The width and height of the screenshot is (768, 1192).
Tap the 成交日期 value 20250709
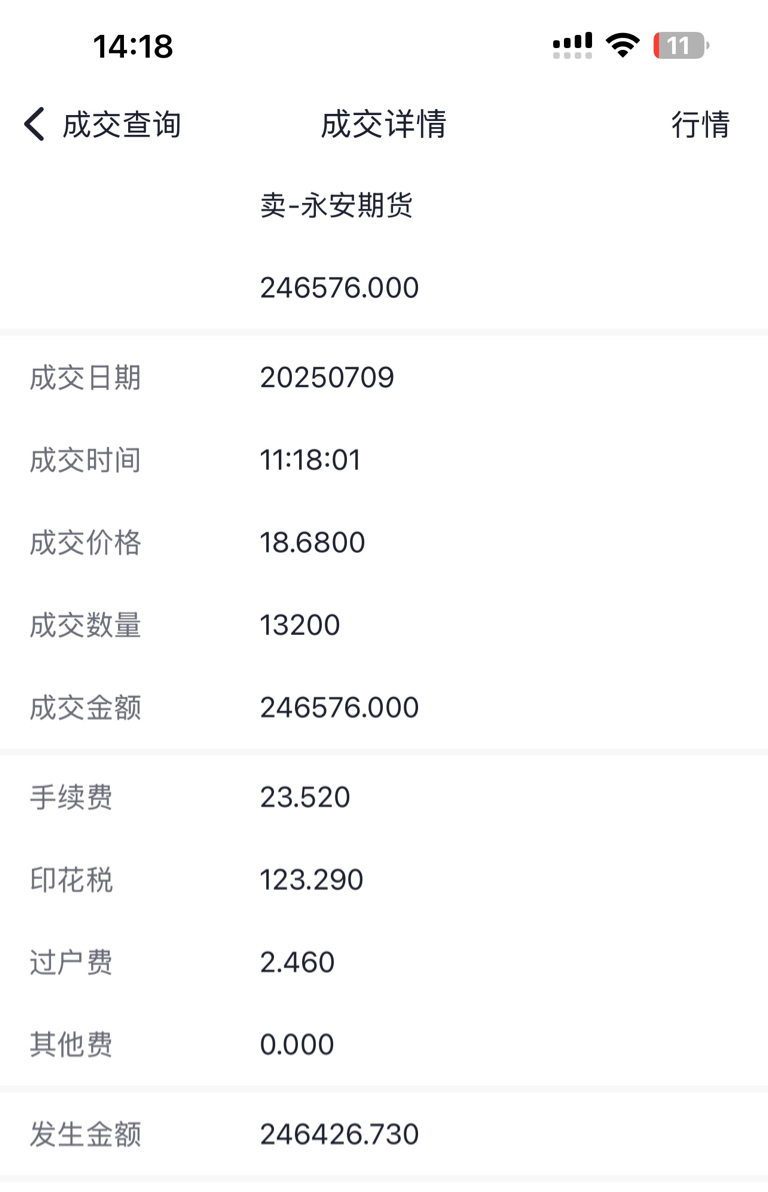[x=327, y=377]
